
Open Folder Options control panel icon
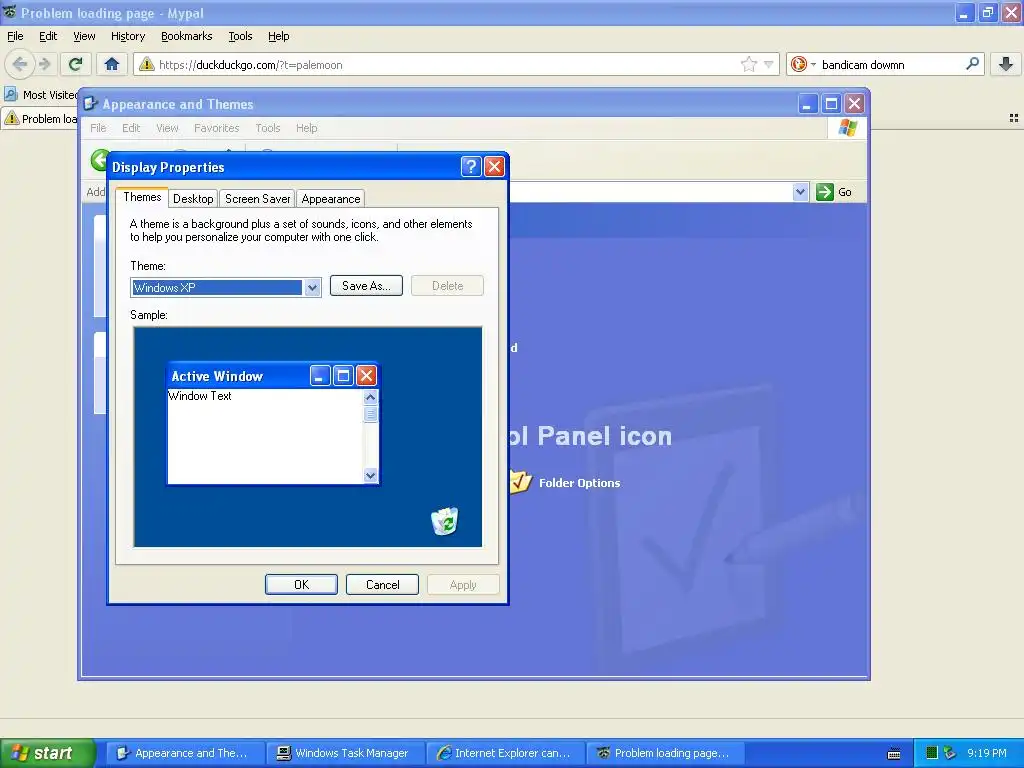pos(567,483)
